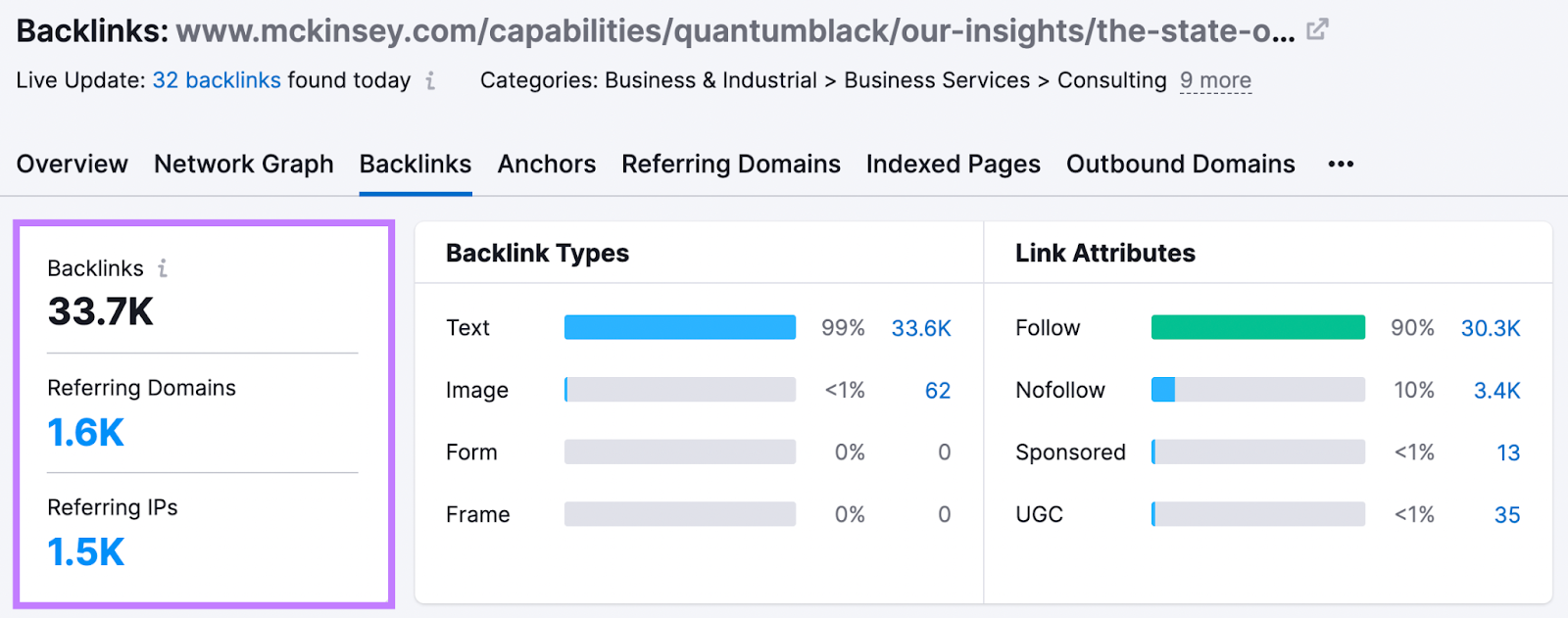Open the ellipsis more-tabs menu
Image resolution: width=1568 pixels, height=618 pixels.
click(x=1340, y=164)
